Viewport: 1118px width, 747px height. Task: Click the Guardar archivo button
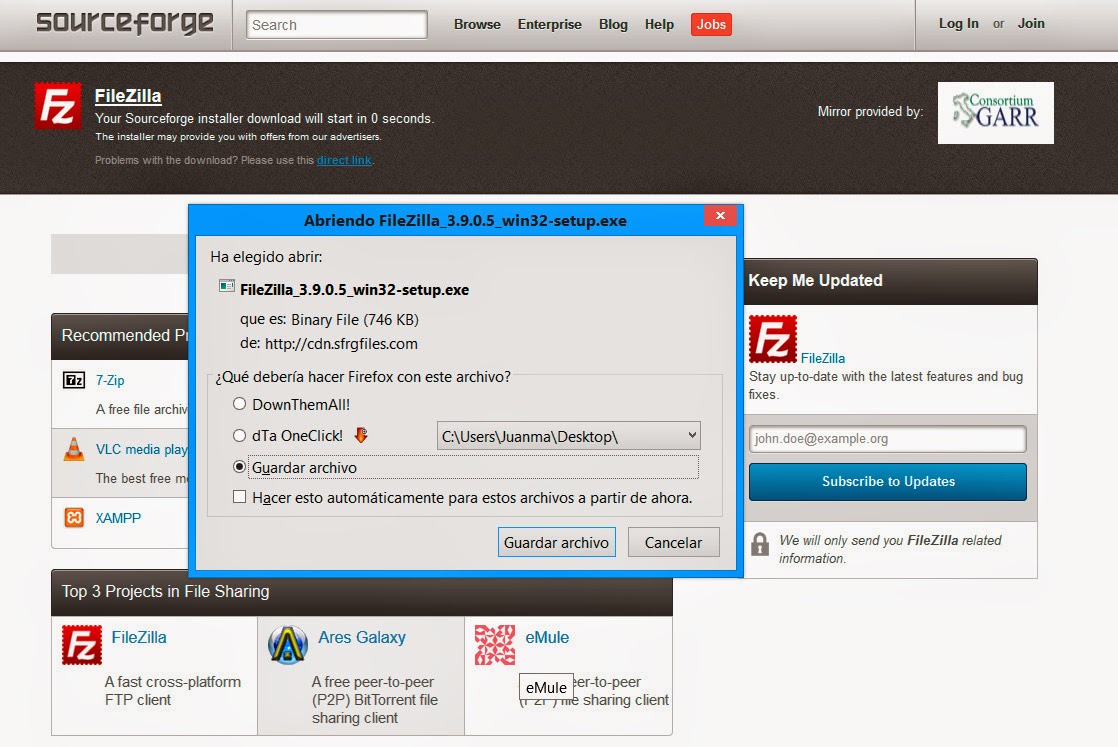[556, 542]
